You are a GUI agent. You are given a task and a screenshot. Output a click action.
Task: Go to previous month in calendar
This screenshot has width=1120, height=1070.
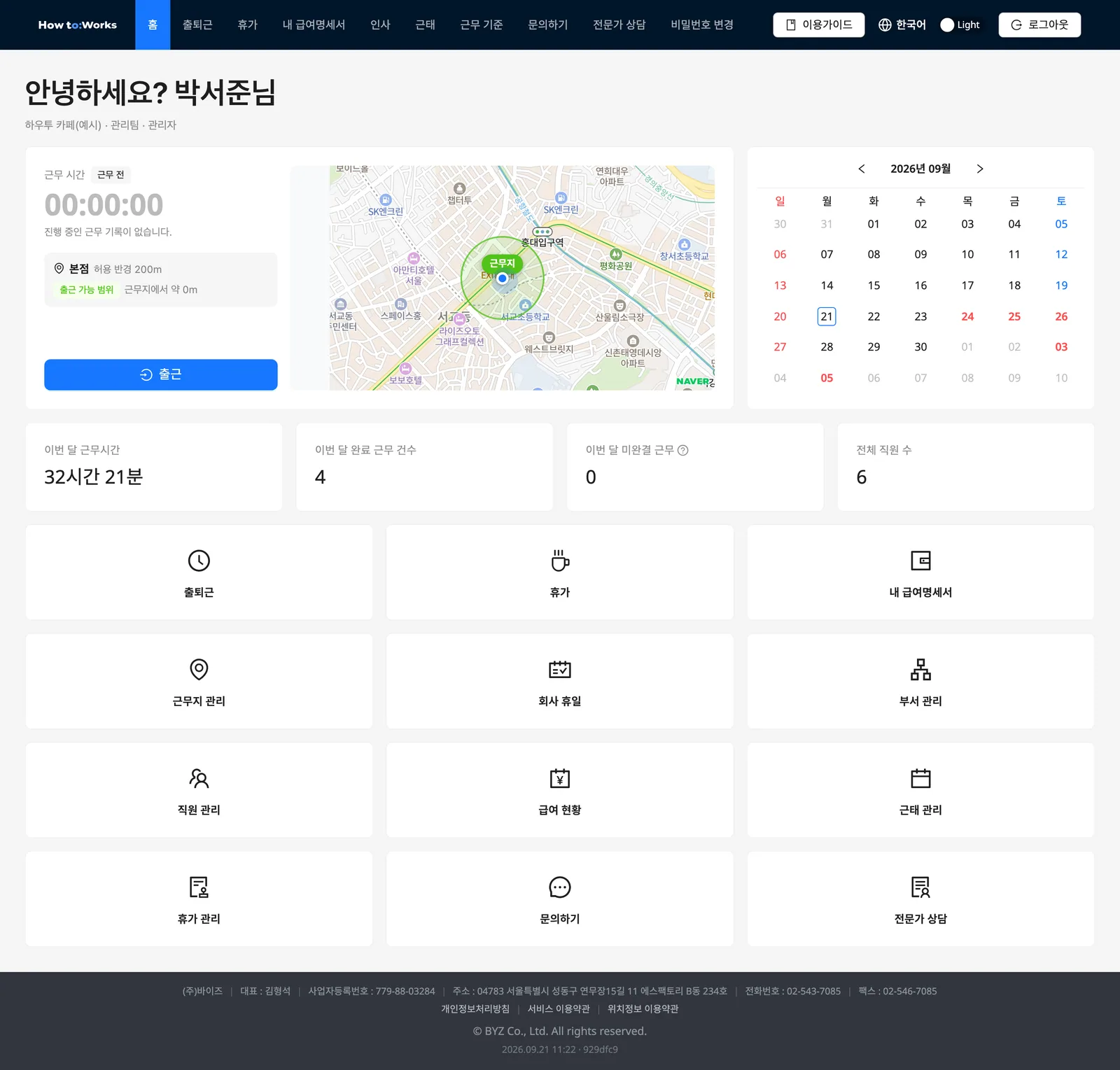pyautogui.click(x=862, y=169)
